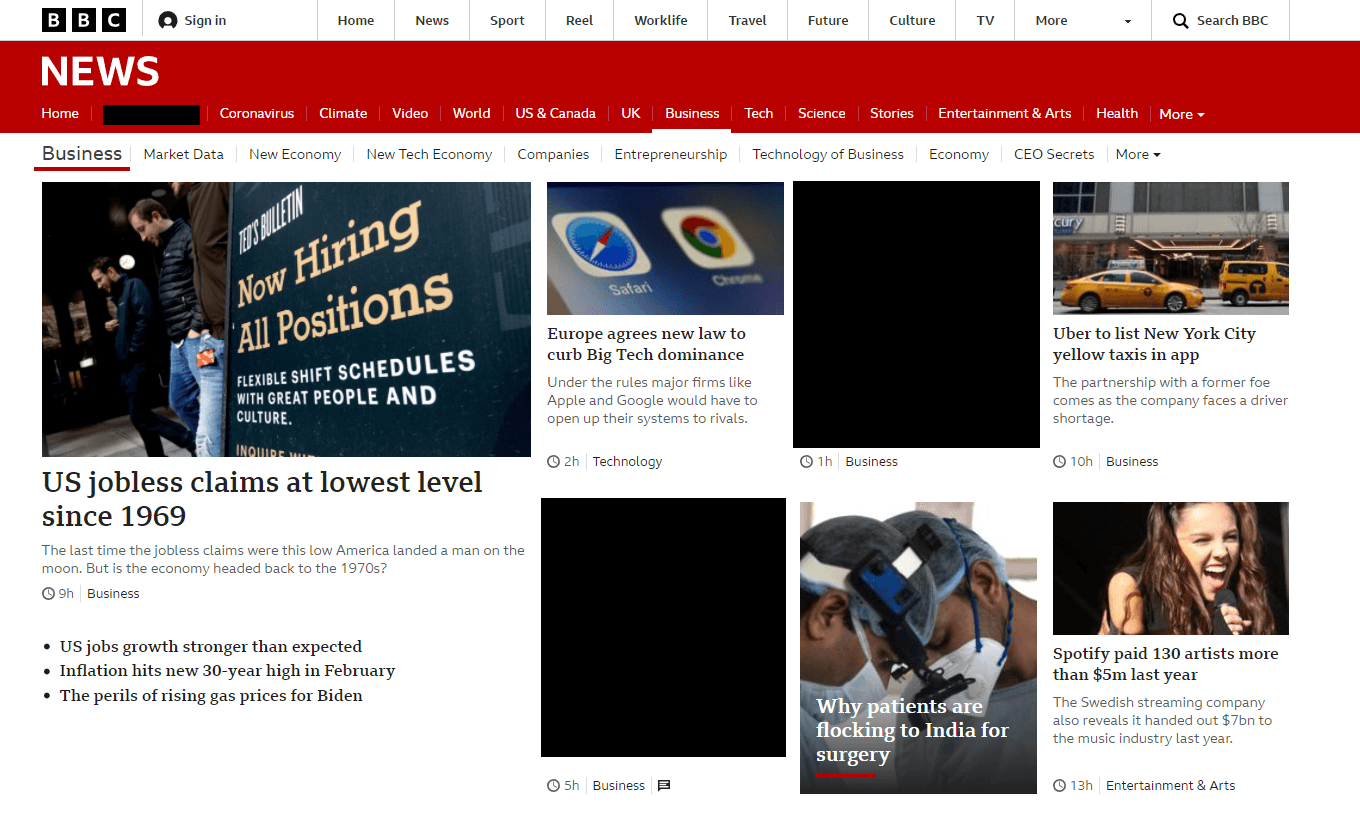Click the clock icon beside 9h timestamp
The height and width of the screenshot is (832, 1360).
pos(49,594)
